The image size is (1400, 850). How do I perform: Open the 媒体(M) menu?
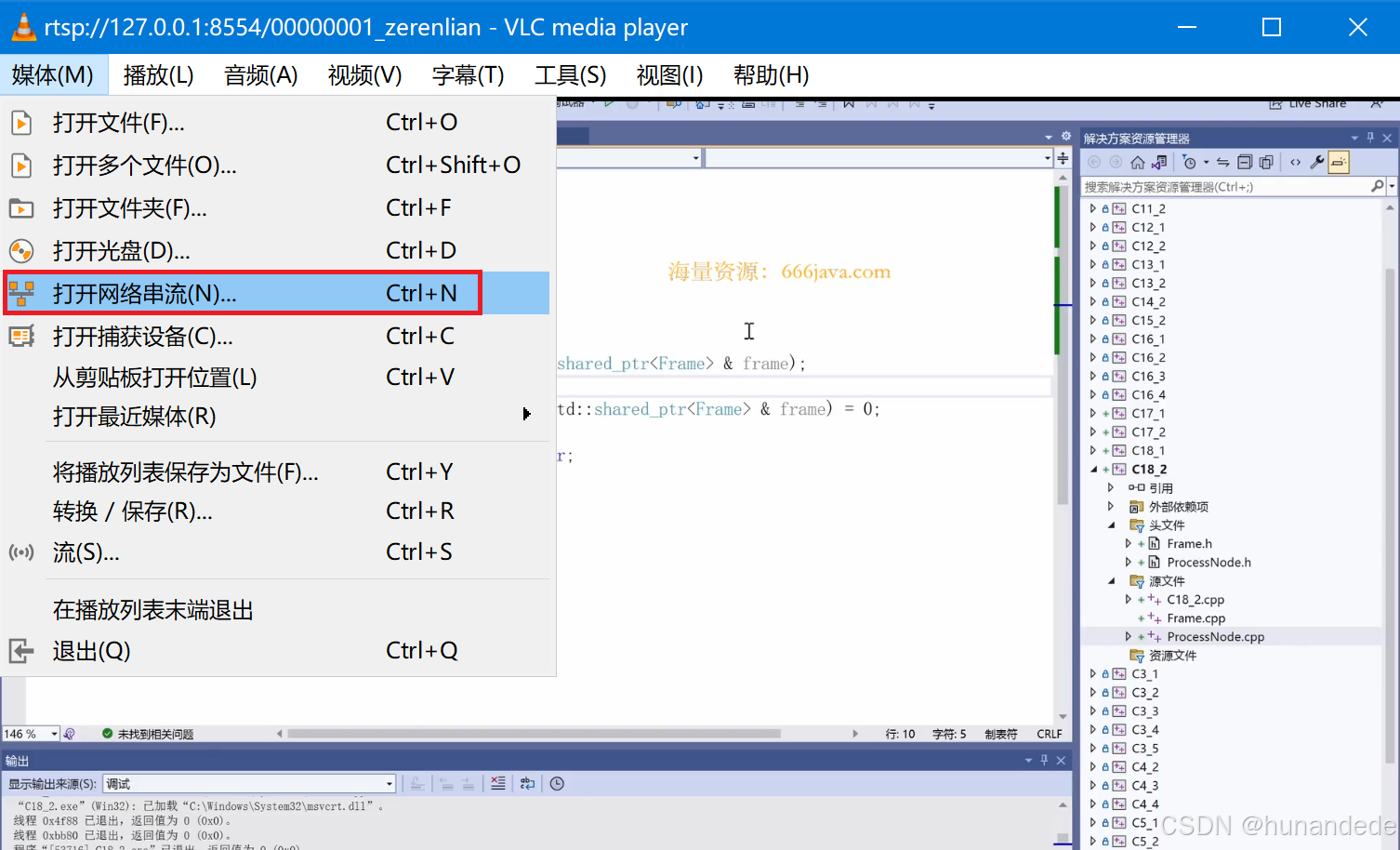click(x=53, y=75)
